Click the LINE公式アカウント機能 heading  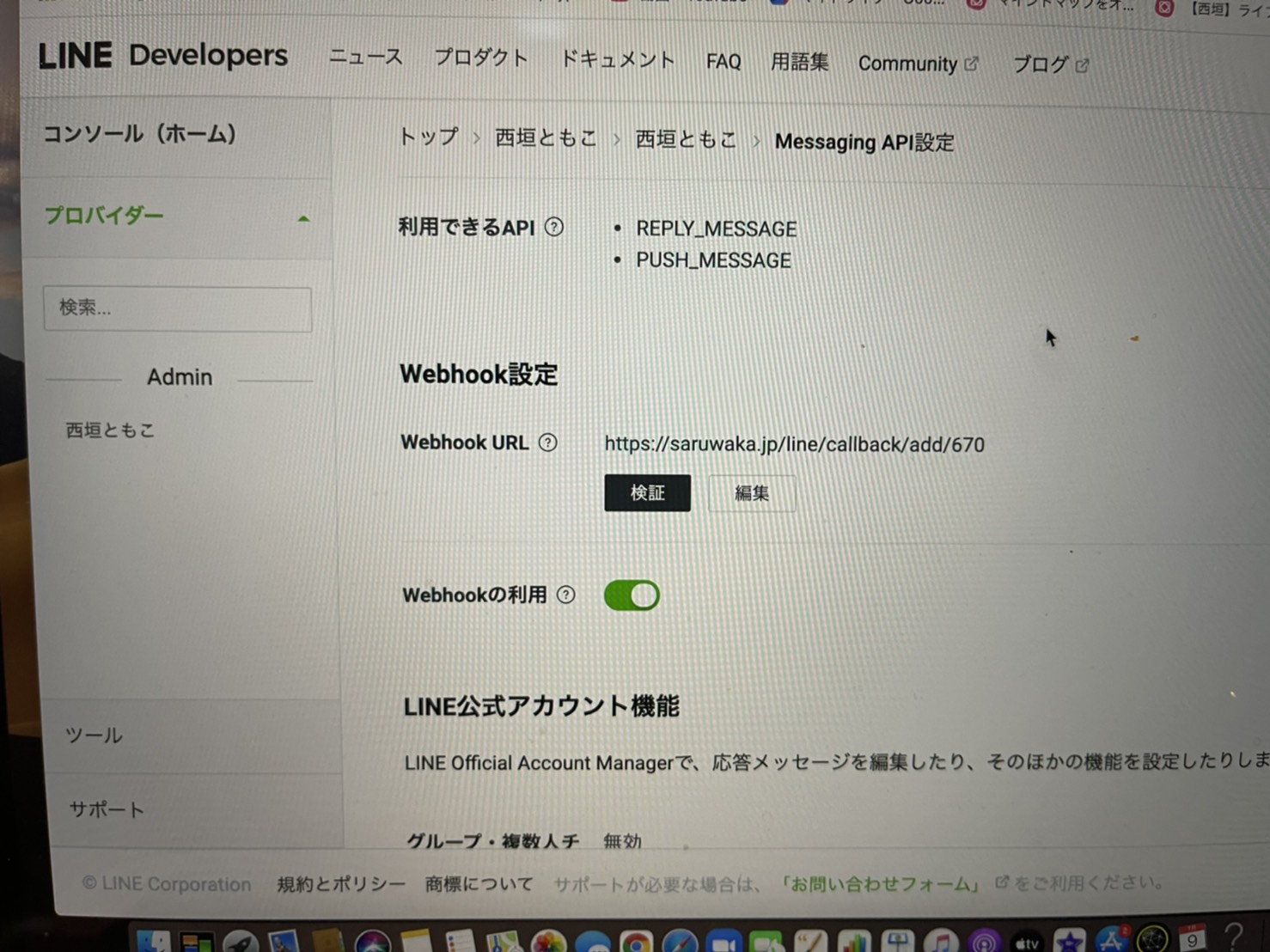click(x=541, y=706)
